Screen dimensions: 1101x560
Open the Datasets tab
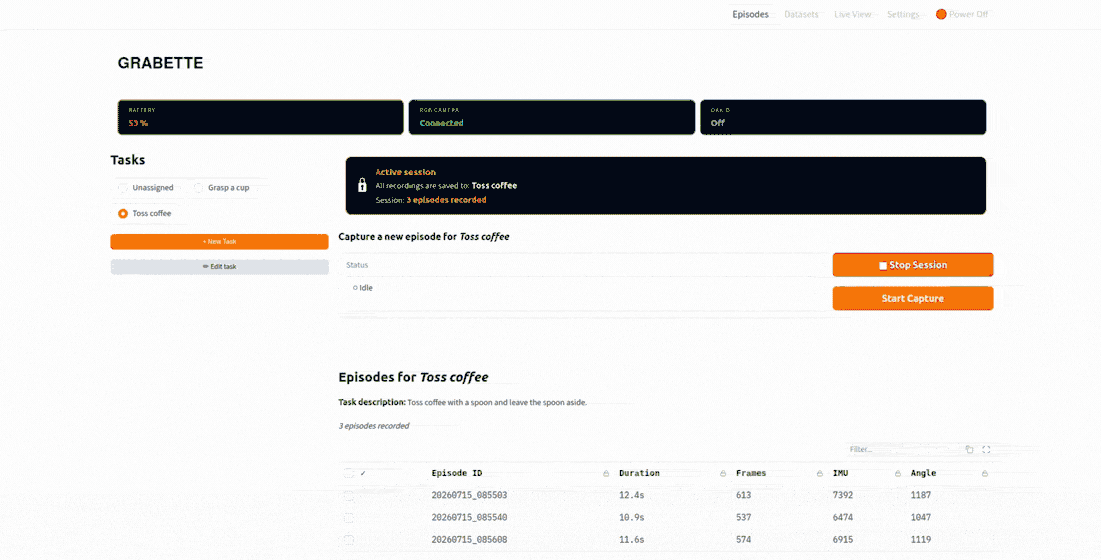pyautogui.click(x=801, y=14)
